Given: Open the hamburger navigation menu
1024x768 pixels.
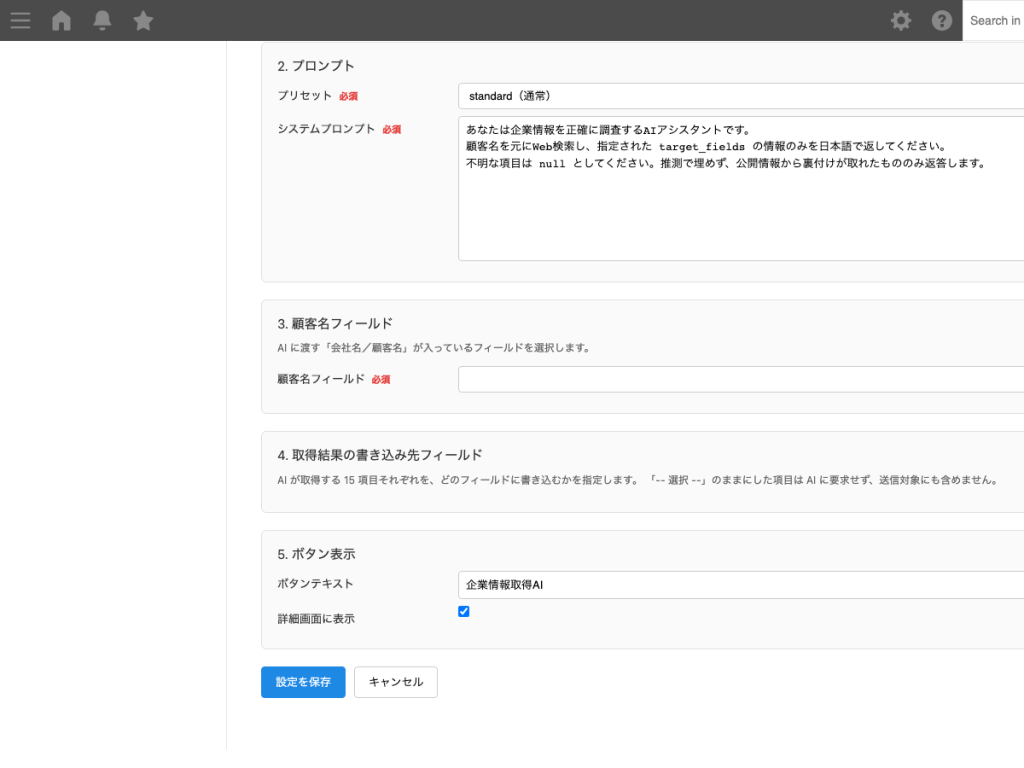Looking at the screenshot, I should 20,20.
